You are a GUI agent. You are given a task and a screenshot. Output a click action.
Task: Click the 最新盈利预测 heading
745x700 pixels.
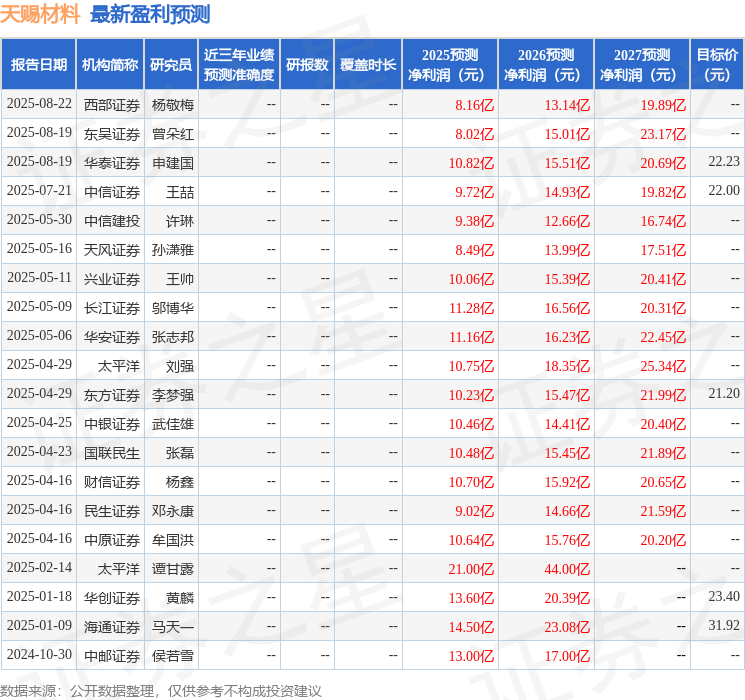(150, 14)
